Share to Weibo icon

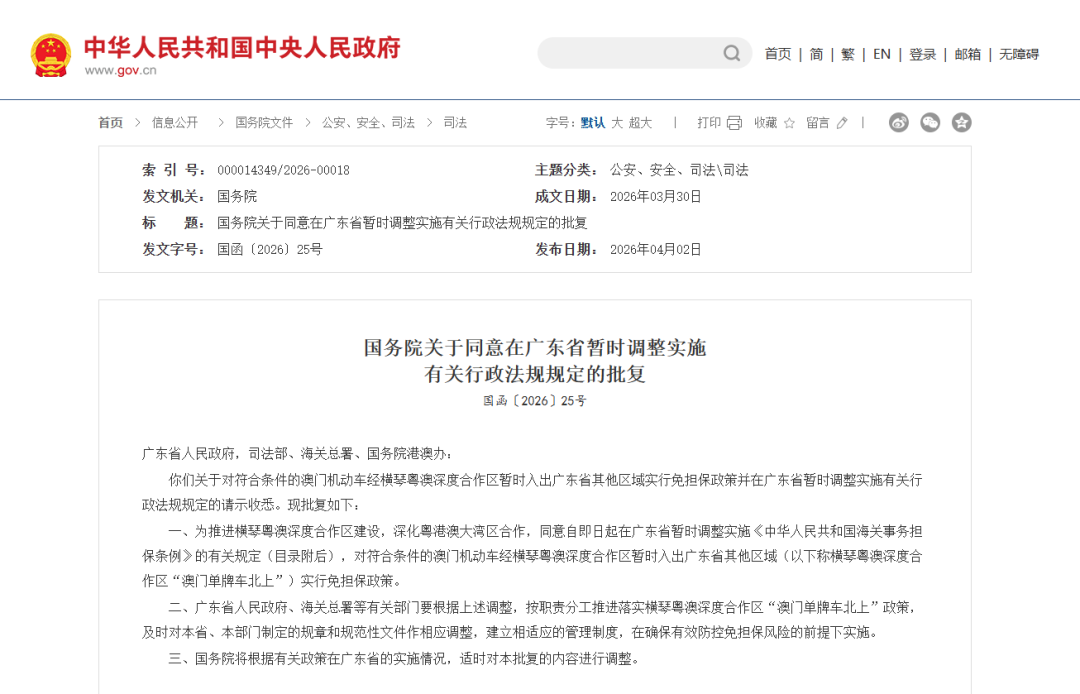[899, 123]
